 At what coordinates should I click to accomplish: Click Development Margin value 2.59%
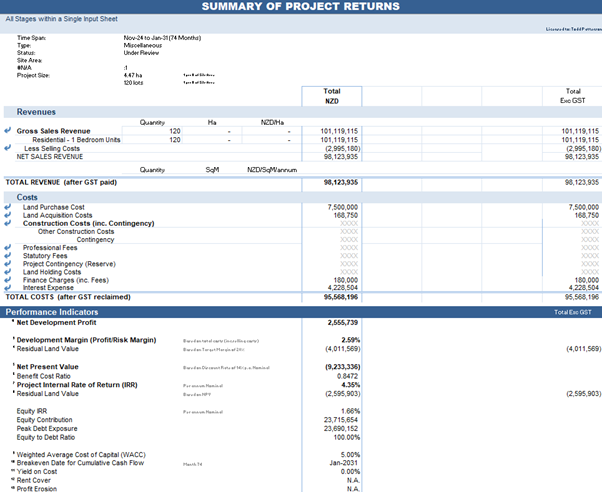(351, 340)
